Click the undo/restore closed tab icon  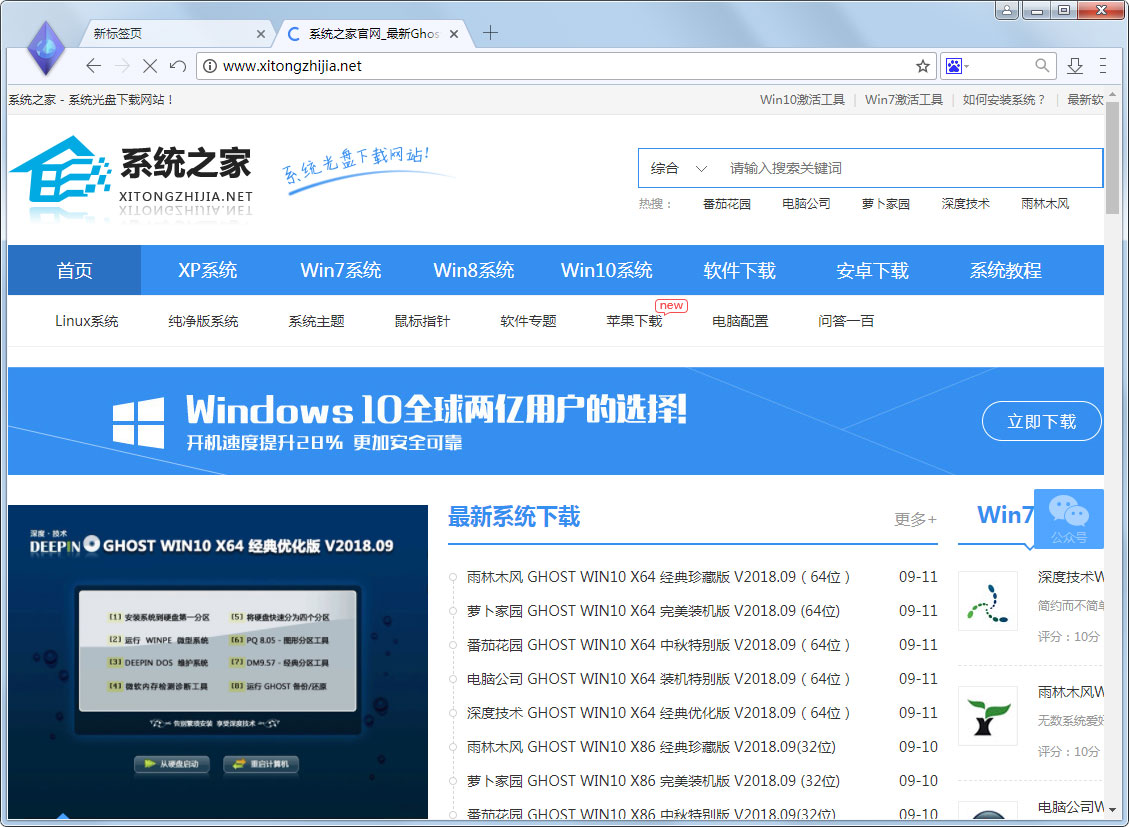pos(178,66)
